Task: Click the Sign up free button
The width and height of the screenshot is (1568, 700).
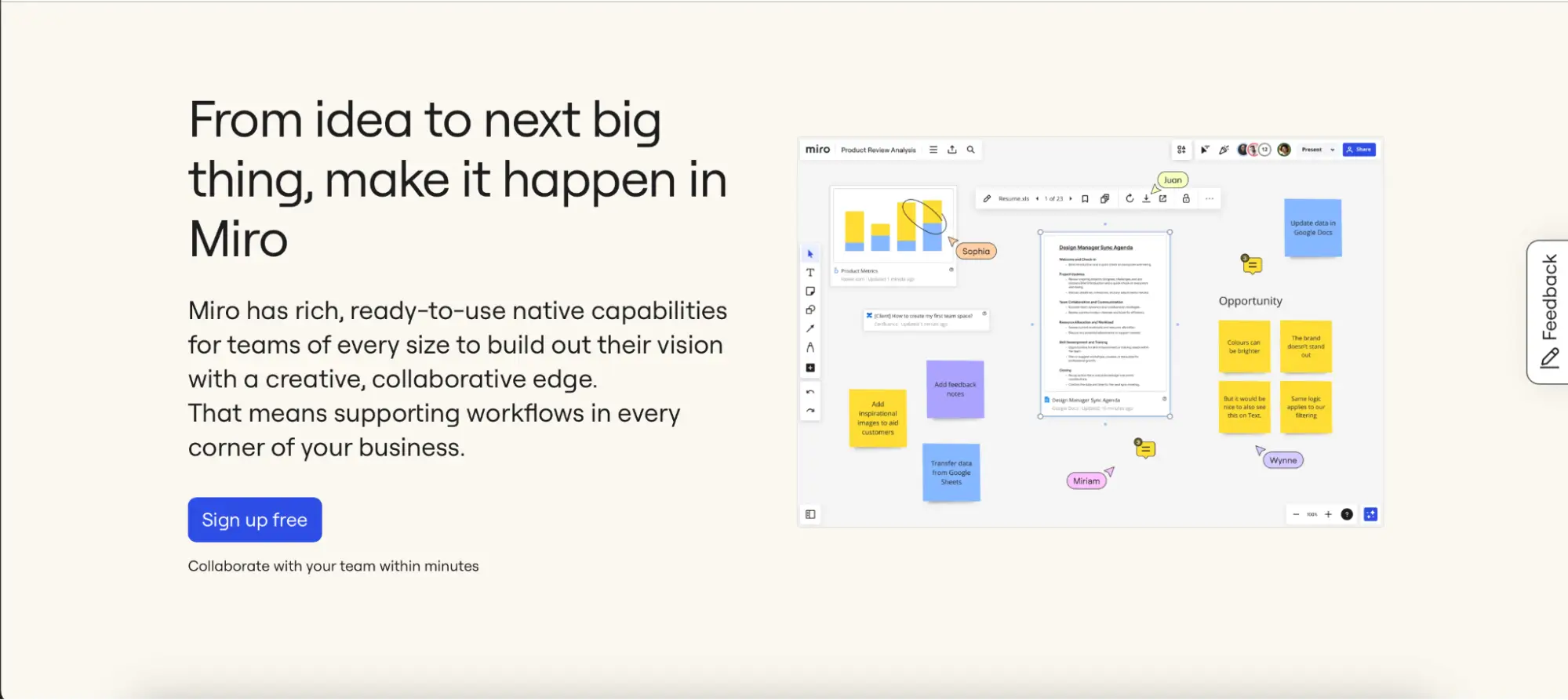Action: point(255,520)
